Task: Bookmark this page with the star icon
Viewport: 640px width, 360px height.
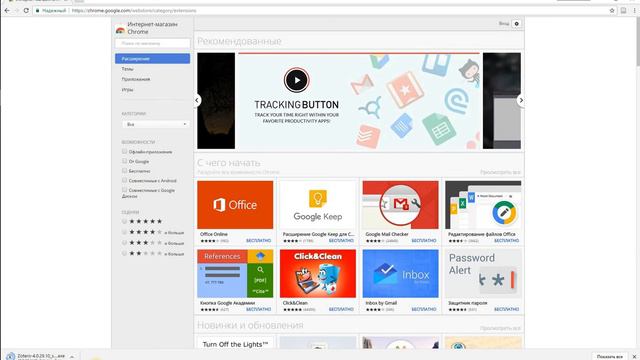Action: (x=612, y=11)
